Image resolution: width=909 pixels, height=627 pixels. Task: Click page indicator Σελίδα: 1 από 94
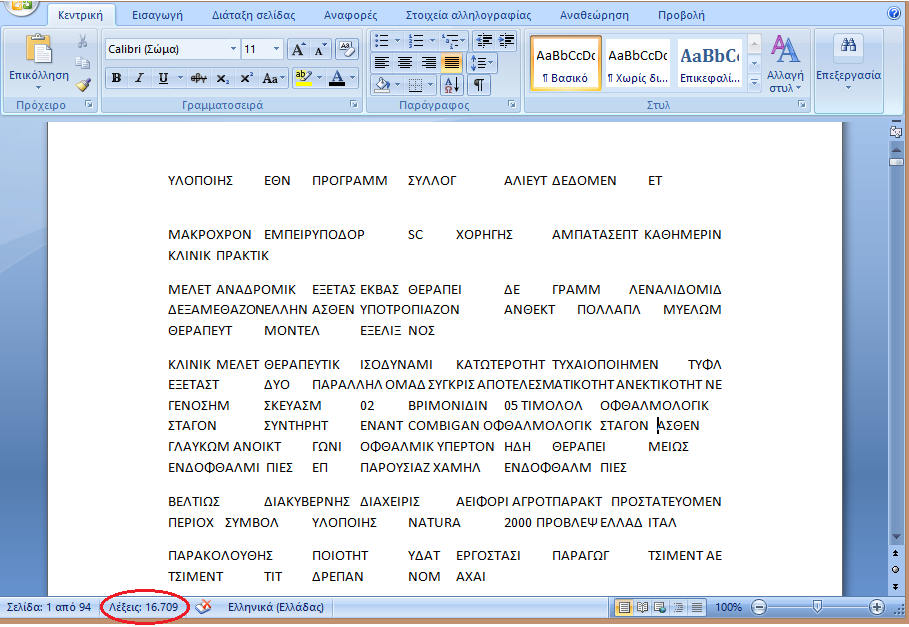(x=49, y=607)
